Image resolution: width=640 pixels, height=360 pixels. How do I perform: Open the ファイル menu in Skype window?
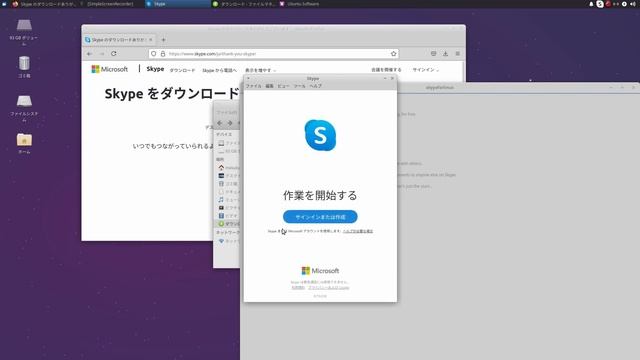pos(253,86)
